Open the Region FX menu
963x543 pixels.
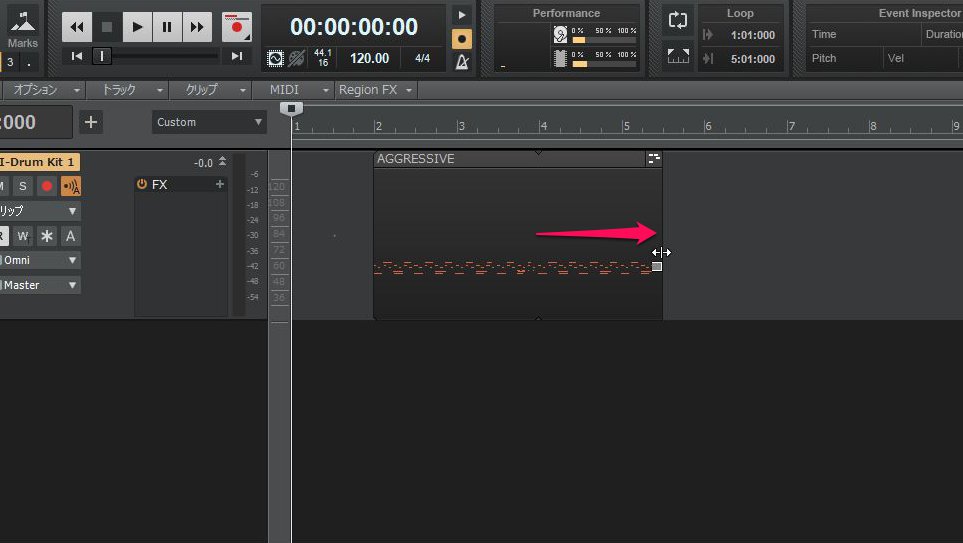coord(375,90)
